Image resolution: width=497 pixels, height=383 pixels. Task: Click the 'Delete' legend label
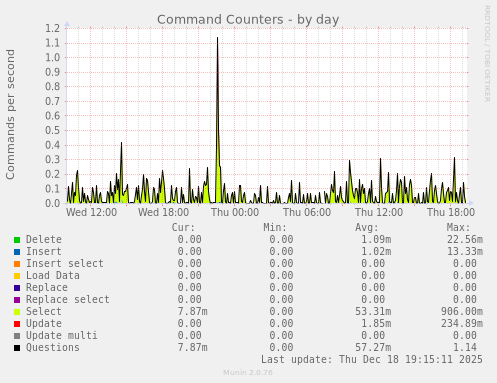tap(44, 239)
